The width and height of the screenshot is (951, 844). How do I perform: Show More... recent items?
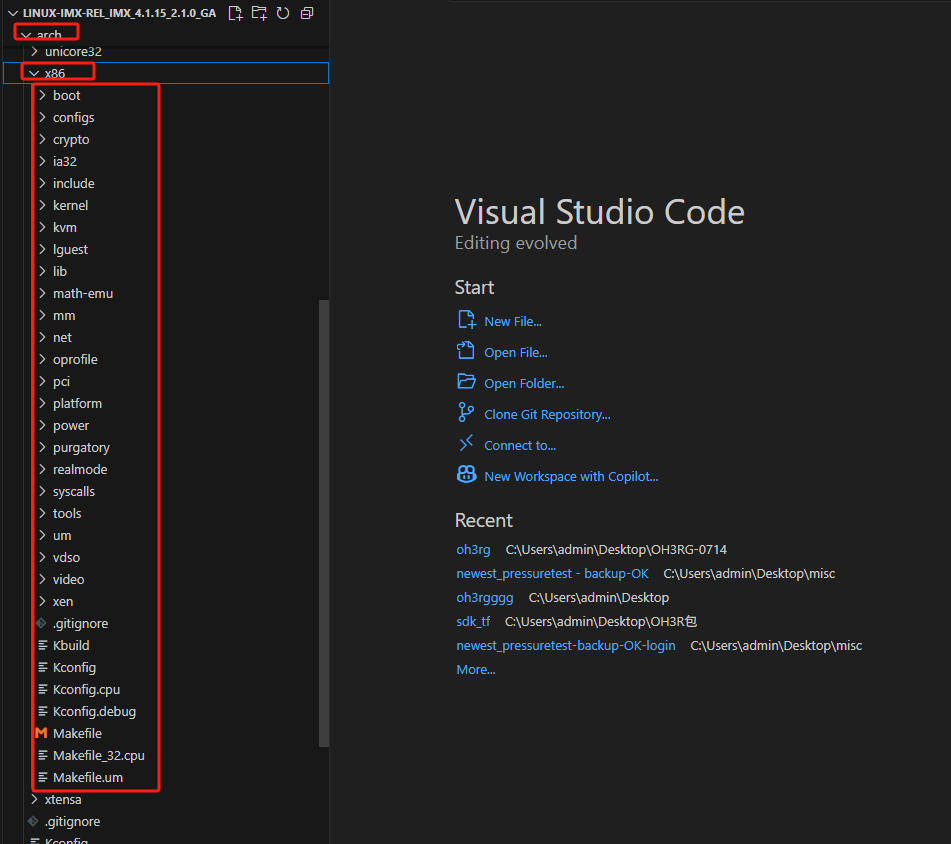[476, 669]
